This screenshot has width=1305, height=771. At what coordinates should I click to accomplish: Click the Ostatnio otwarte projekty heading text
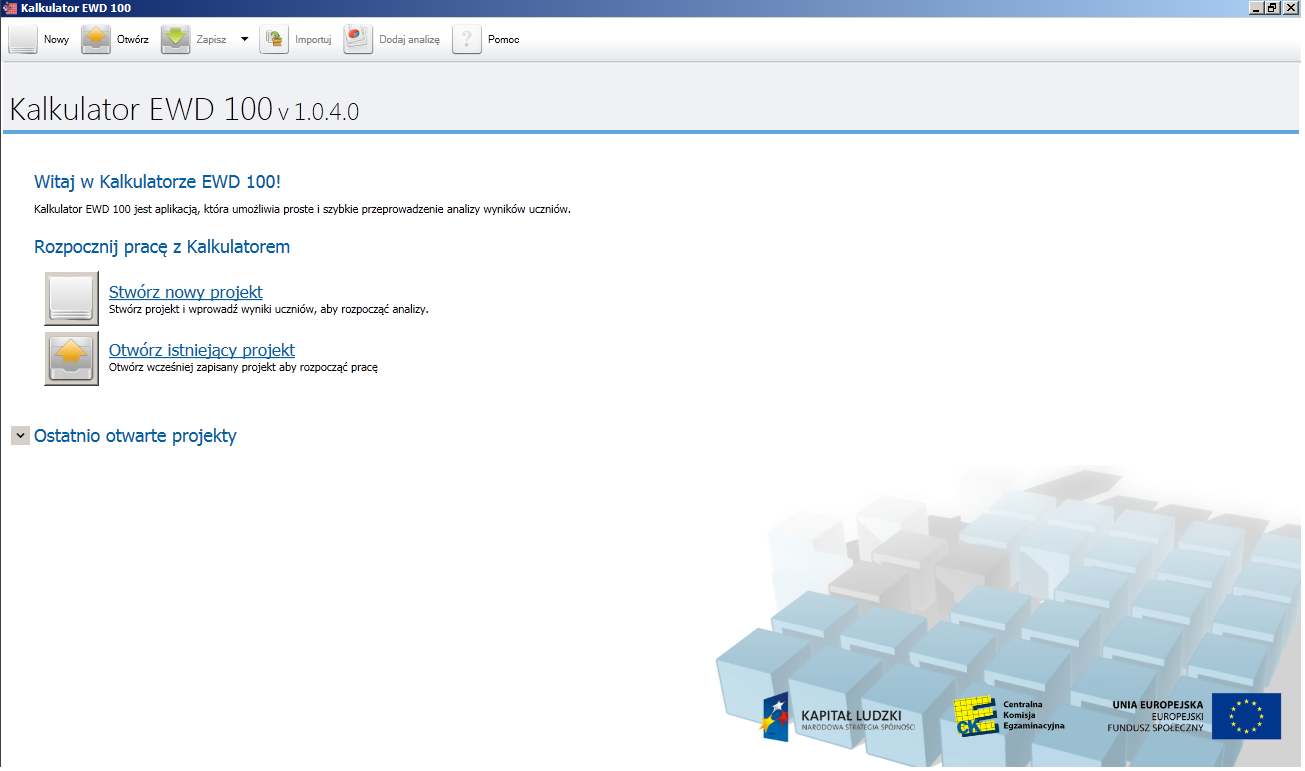135,436
